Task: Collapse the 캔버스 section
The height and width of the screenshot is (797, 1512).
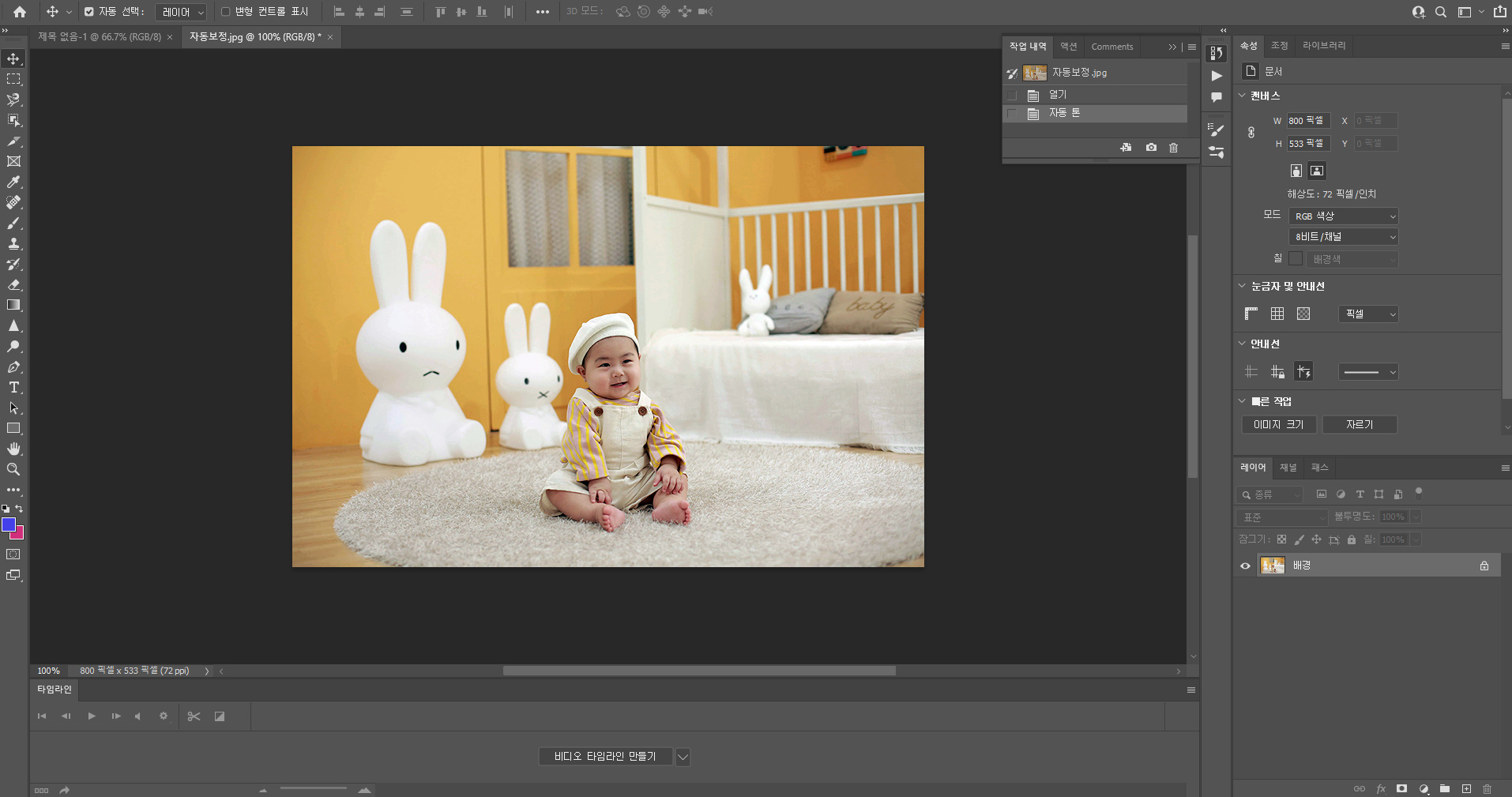Action: coord(1242,96)
